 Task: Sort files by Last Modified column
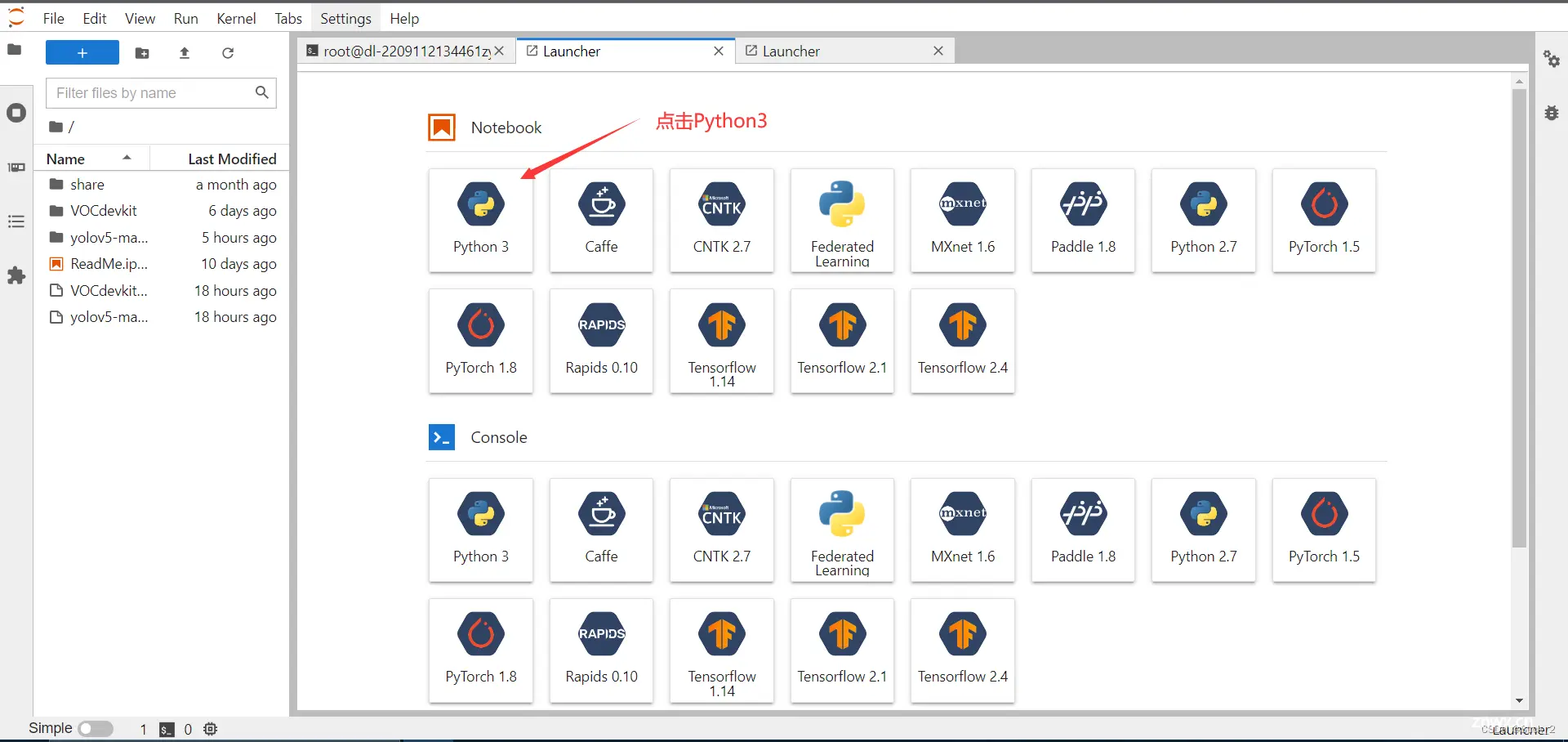[220, 159]
